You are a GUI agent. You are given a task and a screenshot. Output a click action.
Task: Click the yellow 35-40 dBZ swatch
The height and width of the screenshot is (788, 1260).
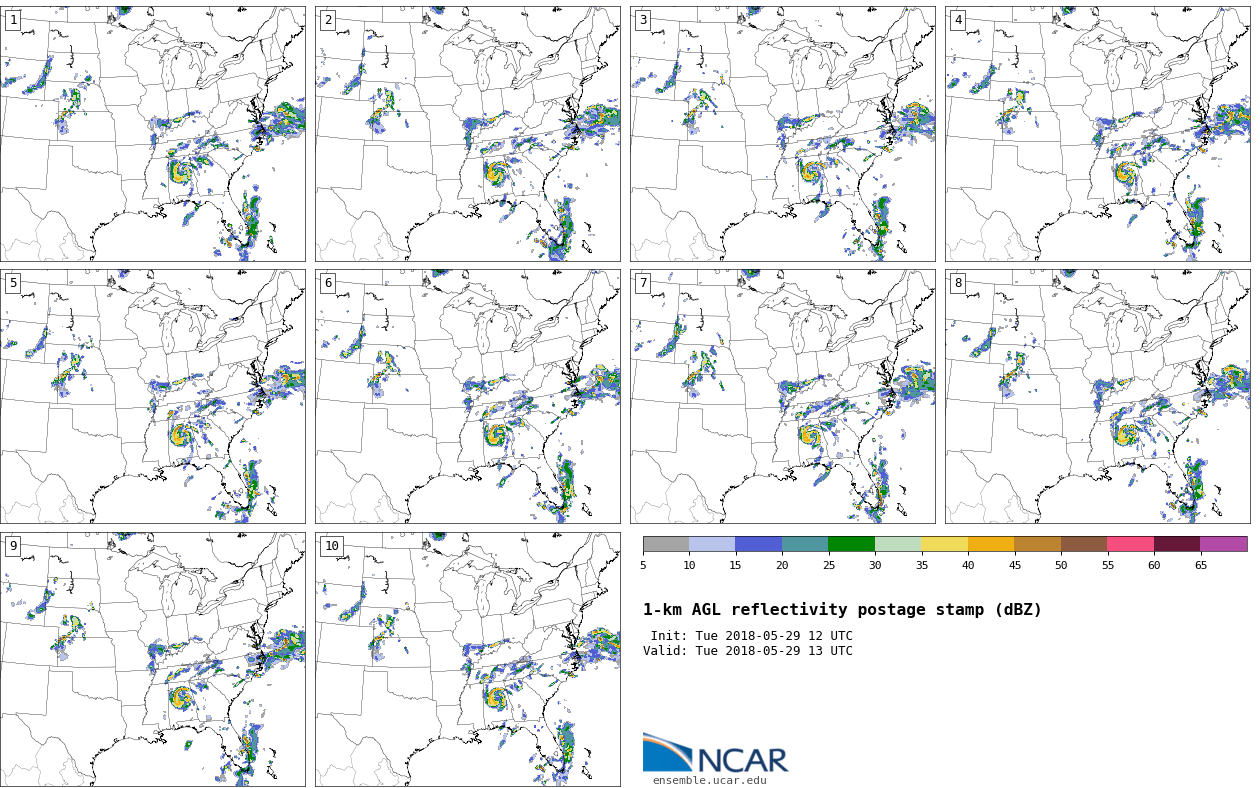click(945, 544)
